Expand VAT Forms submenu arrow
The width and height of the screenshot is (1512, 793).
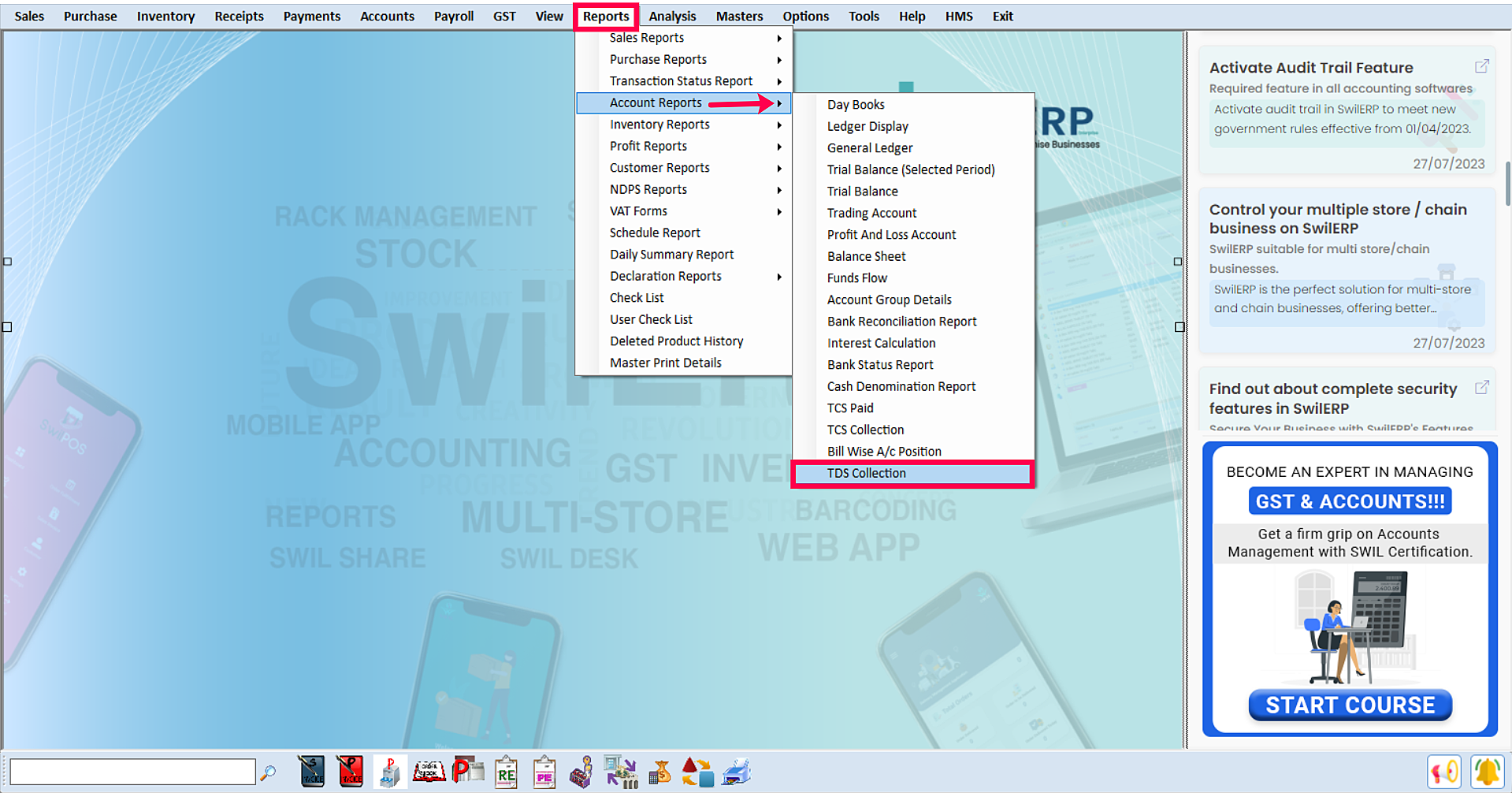click(779, 211)
